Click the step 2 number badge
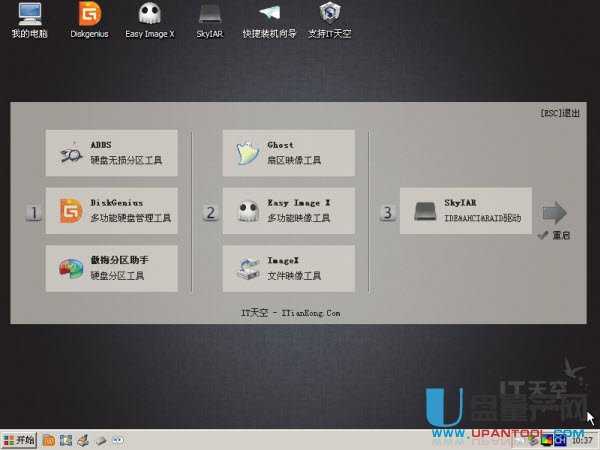 coord(210,212)
